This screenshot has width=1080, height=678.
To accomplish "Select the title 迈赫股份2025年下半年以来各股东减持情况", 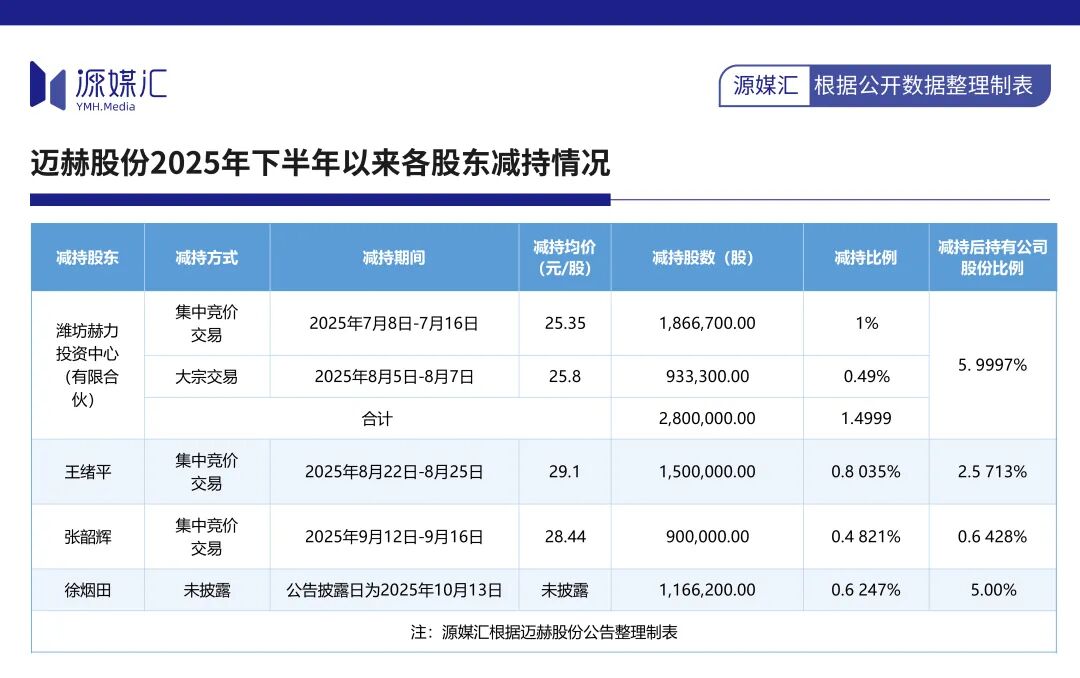I will click(320, 163).
